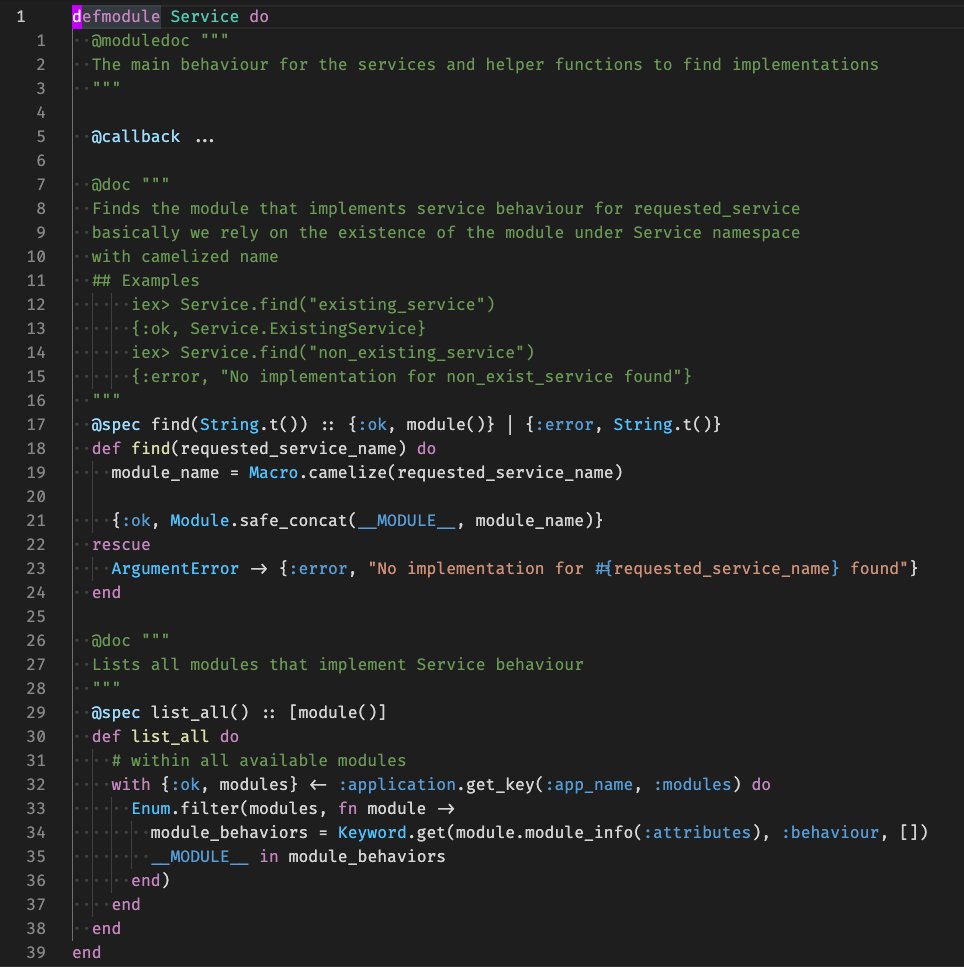
Task: Click the 'Lists all modules that implement' doc line
Action: coord(337,665)
